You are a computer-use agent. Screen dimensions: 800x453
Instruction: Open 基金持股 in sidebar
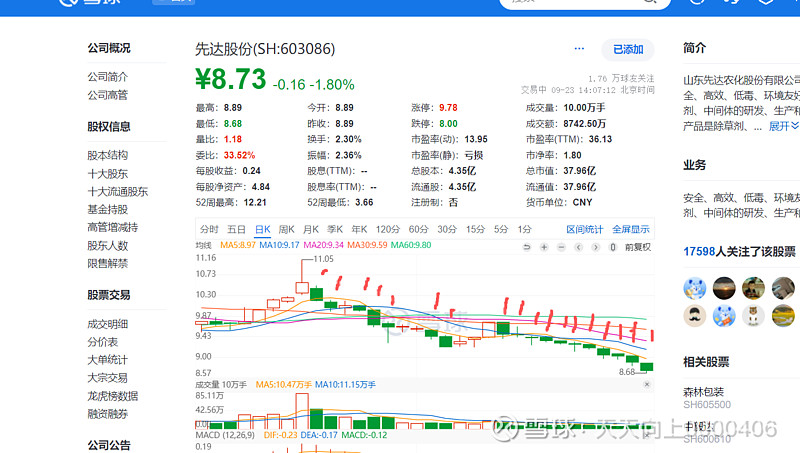coord(108,209)
